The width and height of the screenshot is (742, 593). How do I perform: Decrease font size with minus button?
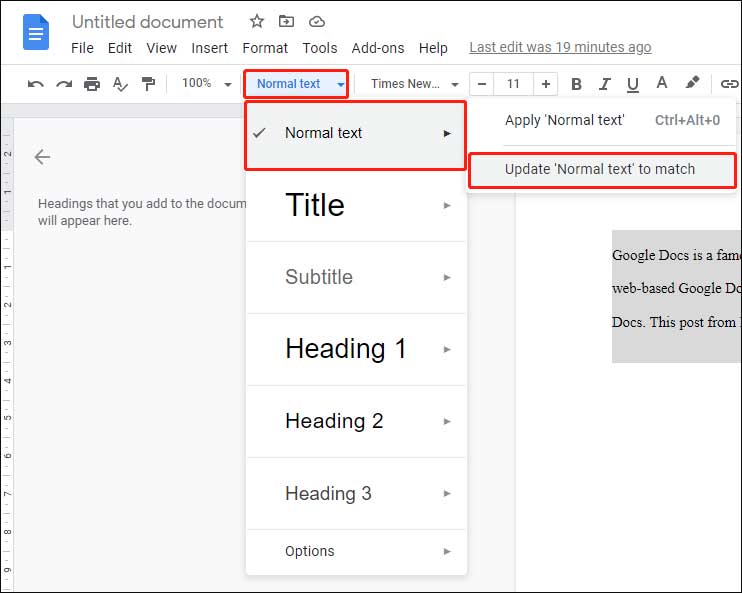pos(482,84)
